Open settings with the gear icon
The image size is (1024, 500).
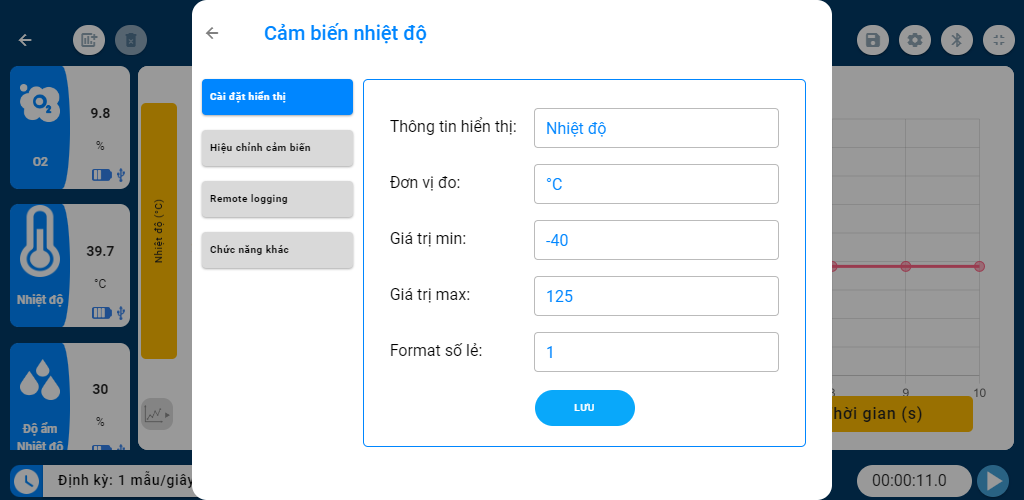pyautogui.click(x=914, y=40)
